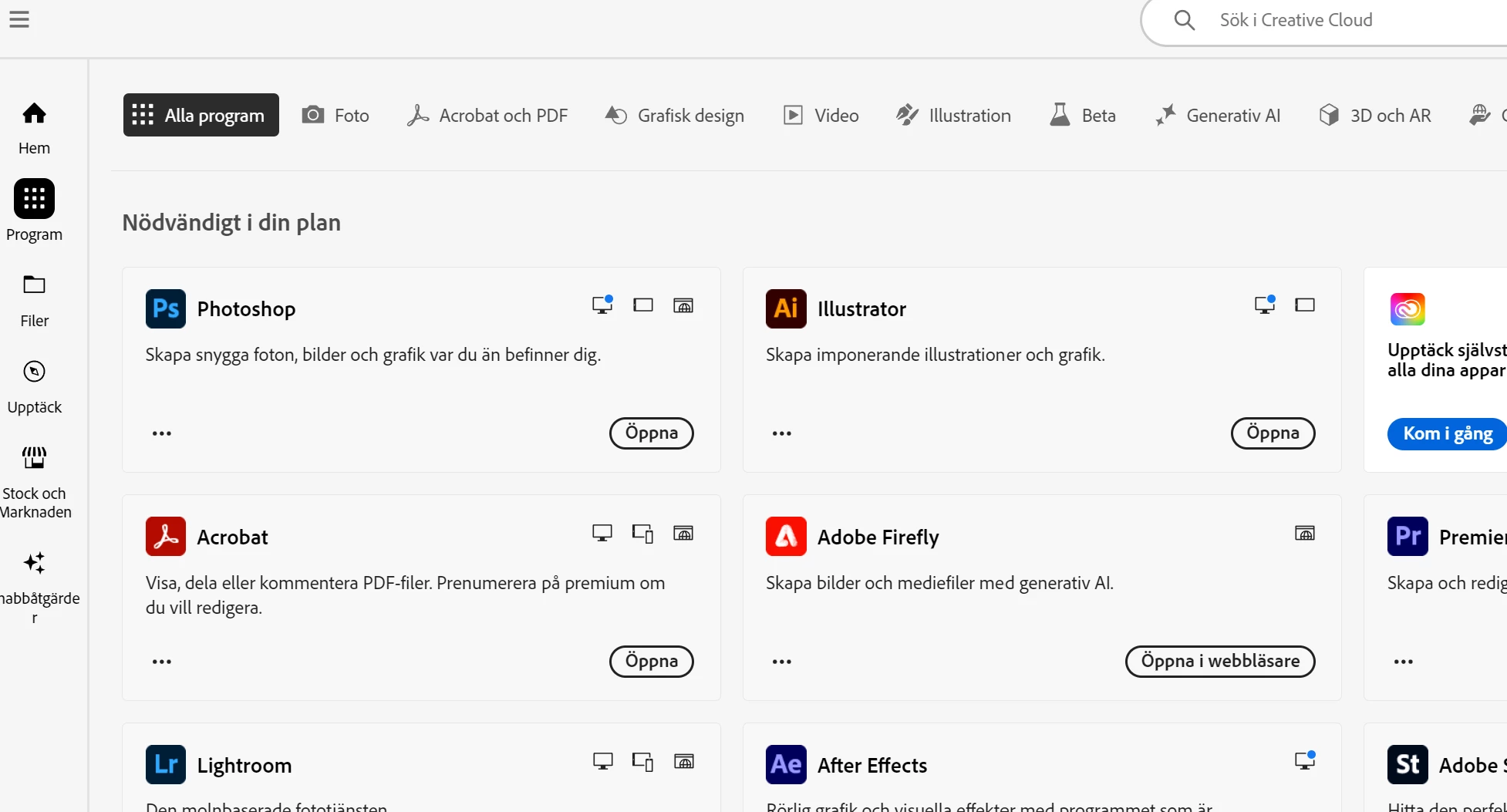Click Illustrator tablet platform icon

(x=1305, y=305)
